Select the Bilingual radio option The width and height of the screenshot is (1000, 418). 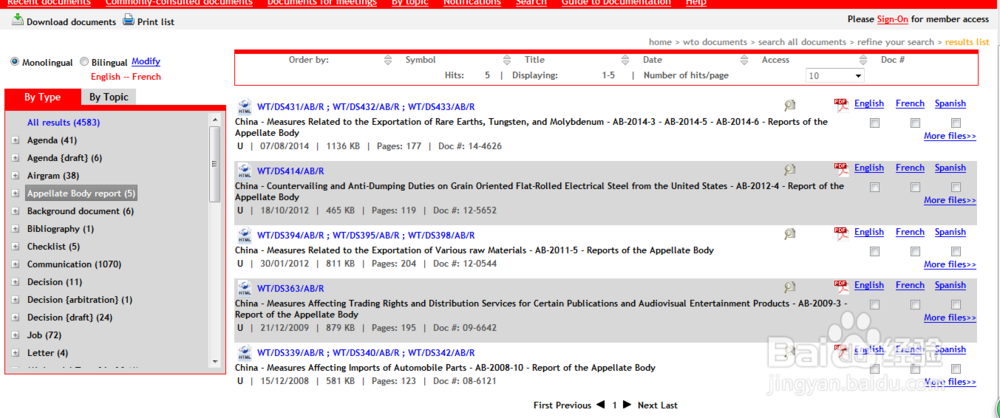84,62
